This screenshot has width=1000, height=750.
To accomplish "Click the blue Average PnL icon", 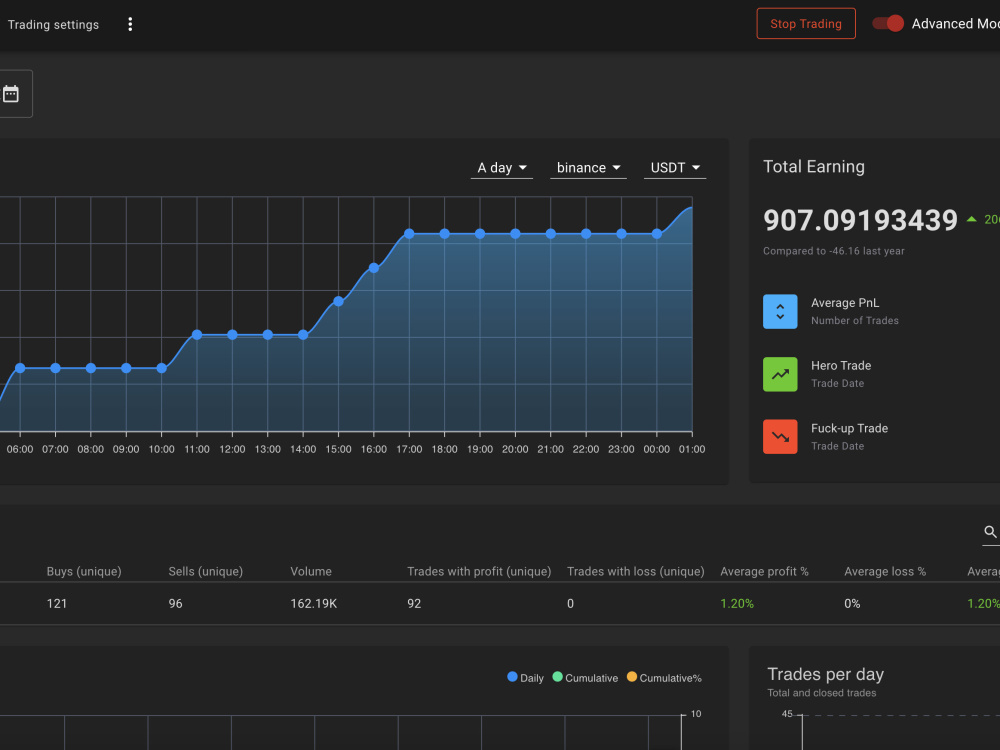I will pyautogui.click(x=780, y=311).
